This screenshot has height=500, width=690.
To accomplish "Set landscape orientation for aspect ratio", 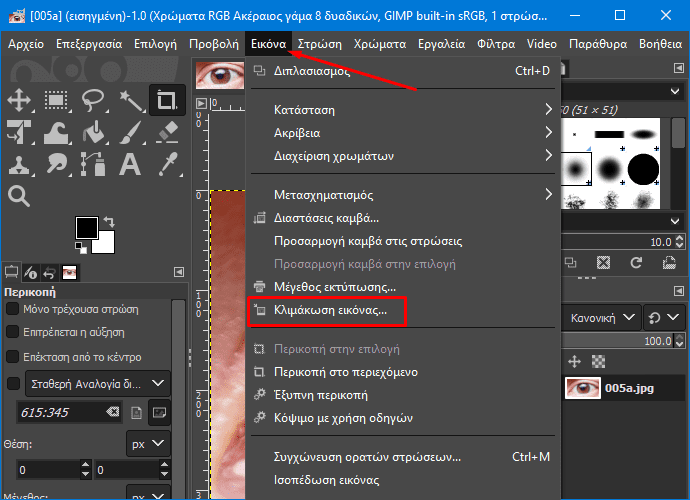I will click(159, 412).
